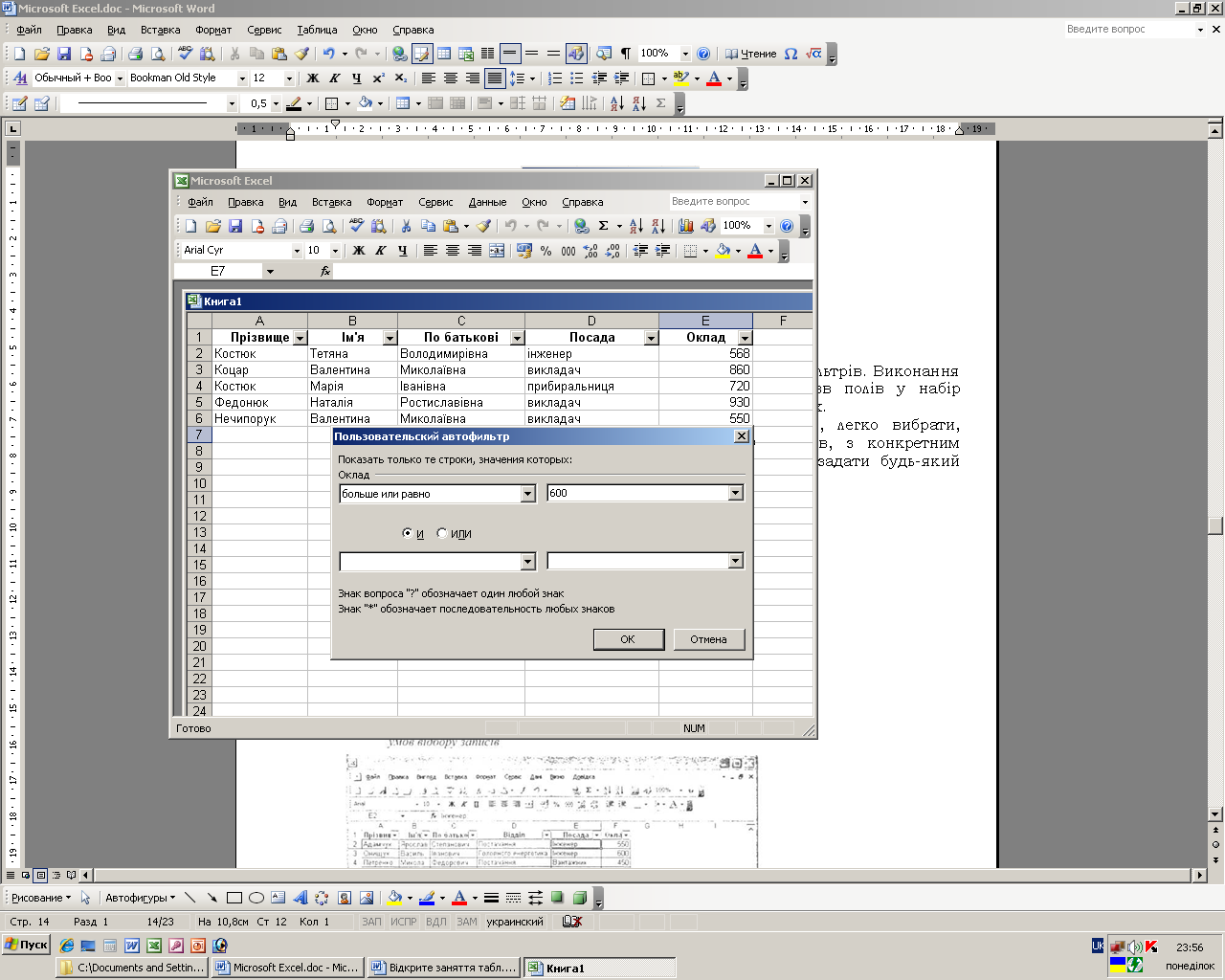
Task: Open Word Сервис menu
Action: coord(264,30)
